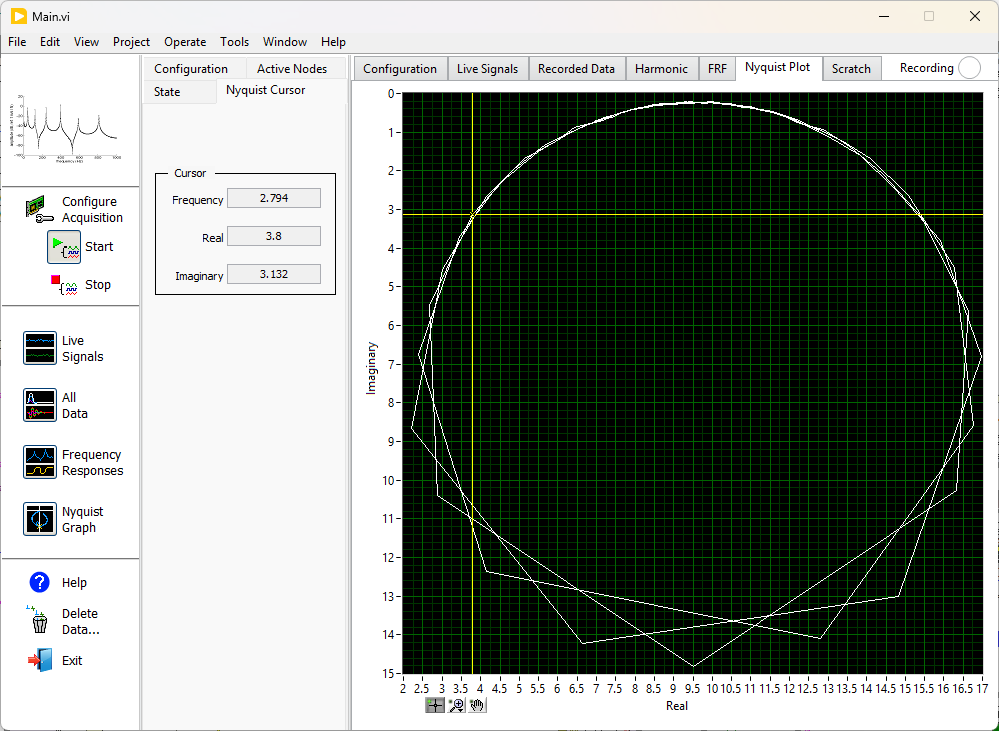The width and height of the screenshot is (999, 731).
Task: Click the Frequency Responses sidebar label
Action: click(92, 463)
